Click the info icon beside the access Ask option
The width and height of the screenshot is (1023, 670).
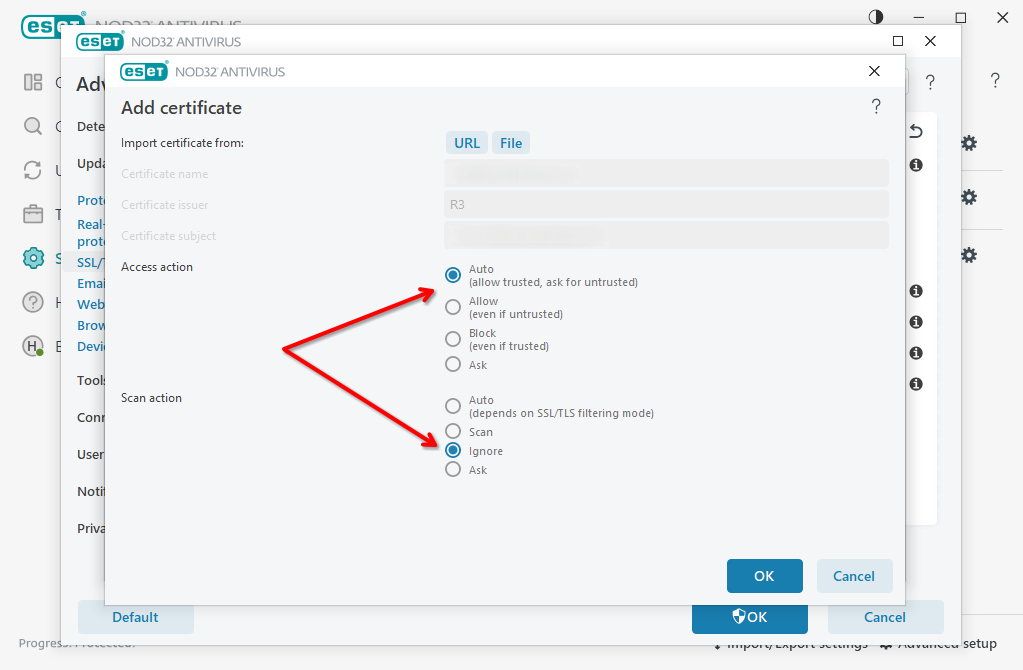tap(916, 384)
